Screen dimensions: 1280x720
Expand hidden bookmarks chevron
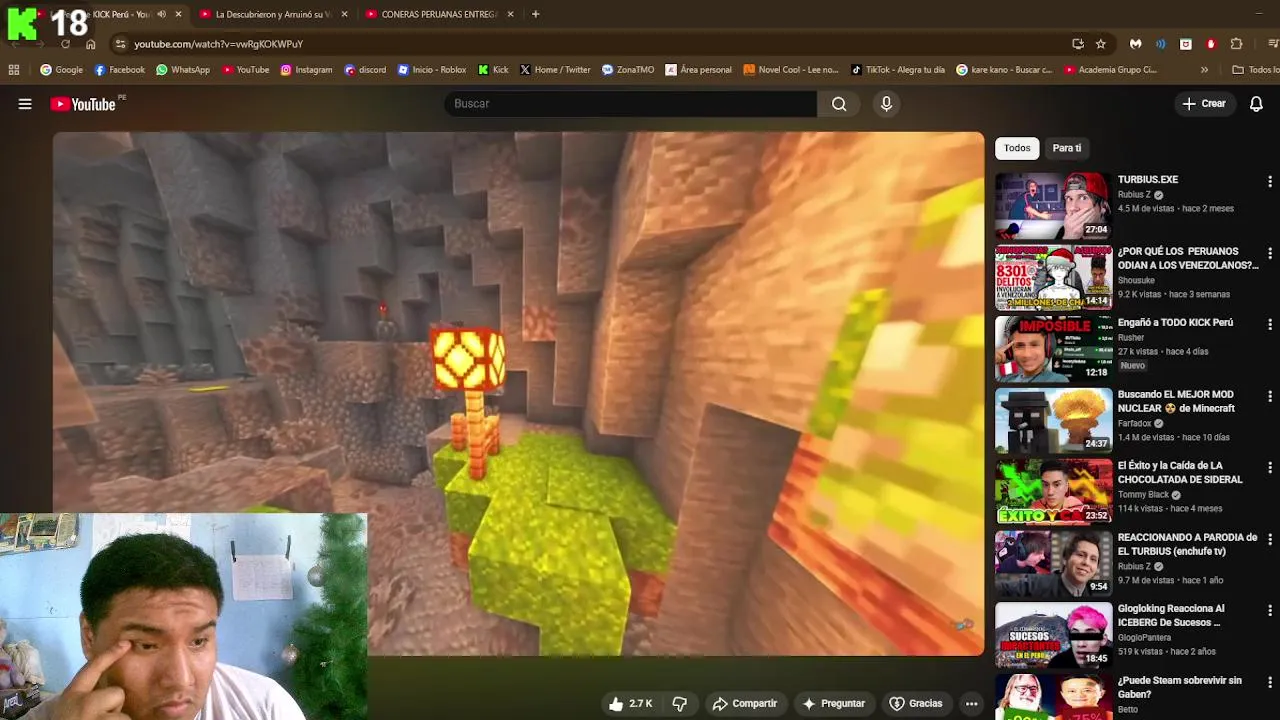[1204, 70]
